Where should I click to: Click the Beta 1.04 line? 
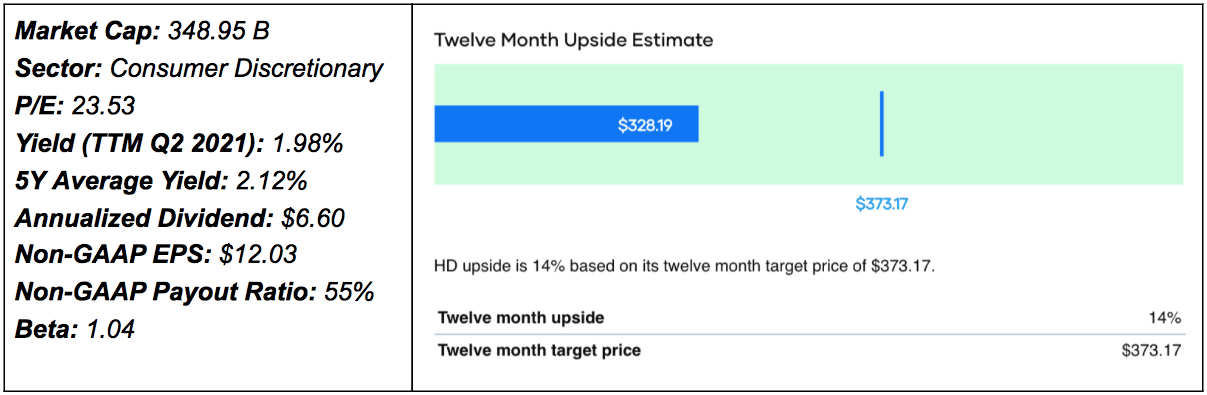pyautogui.click(x=75, y=328)
